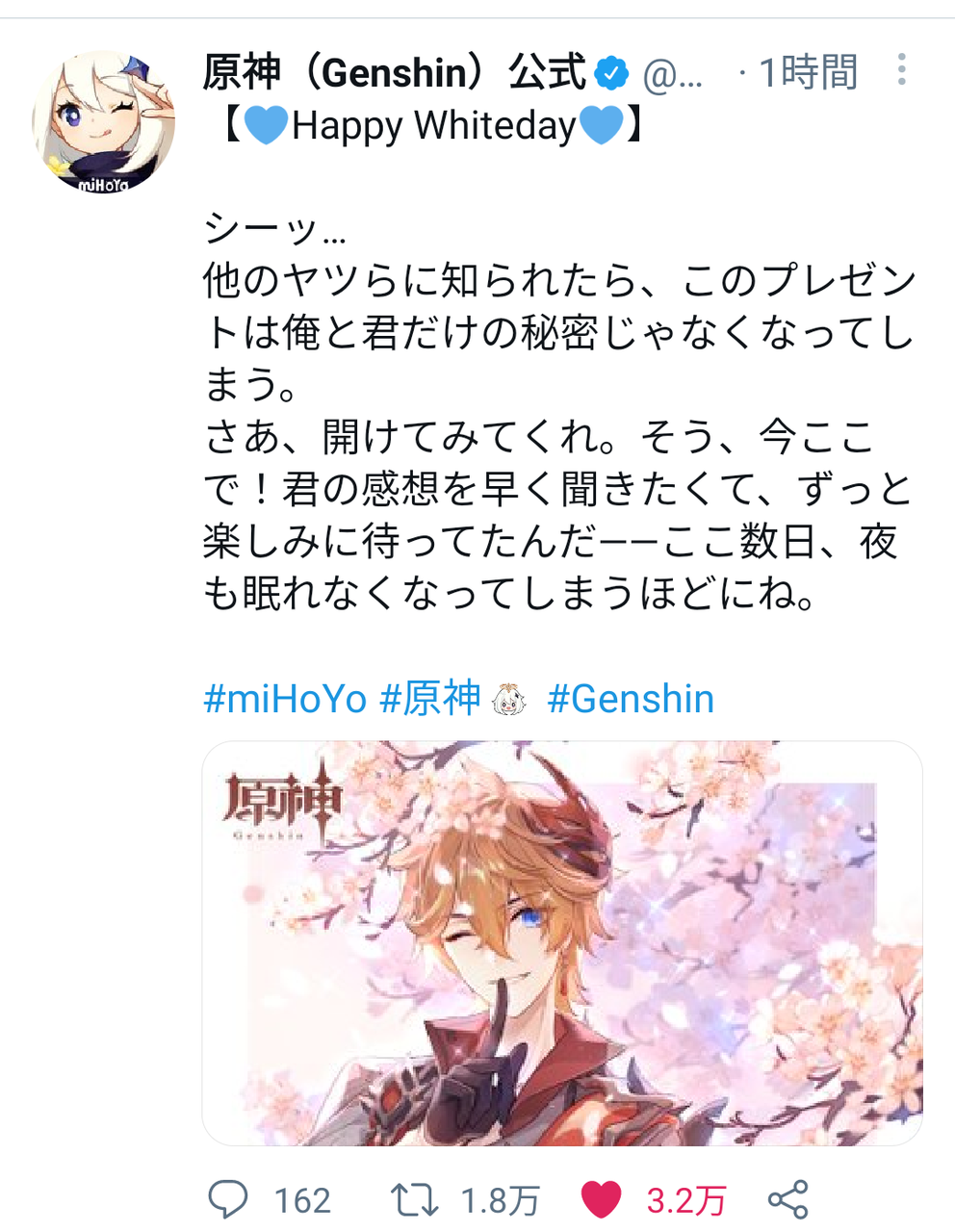Click the 1.8万 retweet count
The height and width of the screenshot is (1232, 955).
pos(500,1200)
